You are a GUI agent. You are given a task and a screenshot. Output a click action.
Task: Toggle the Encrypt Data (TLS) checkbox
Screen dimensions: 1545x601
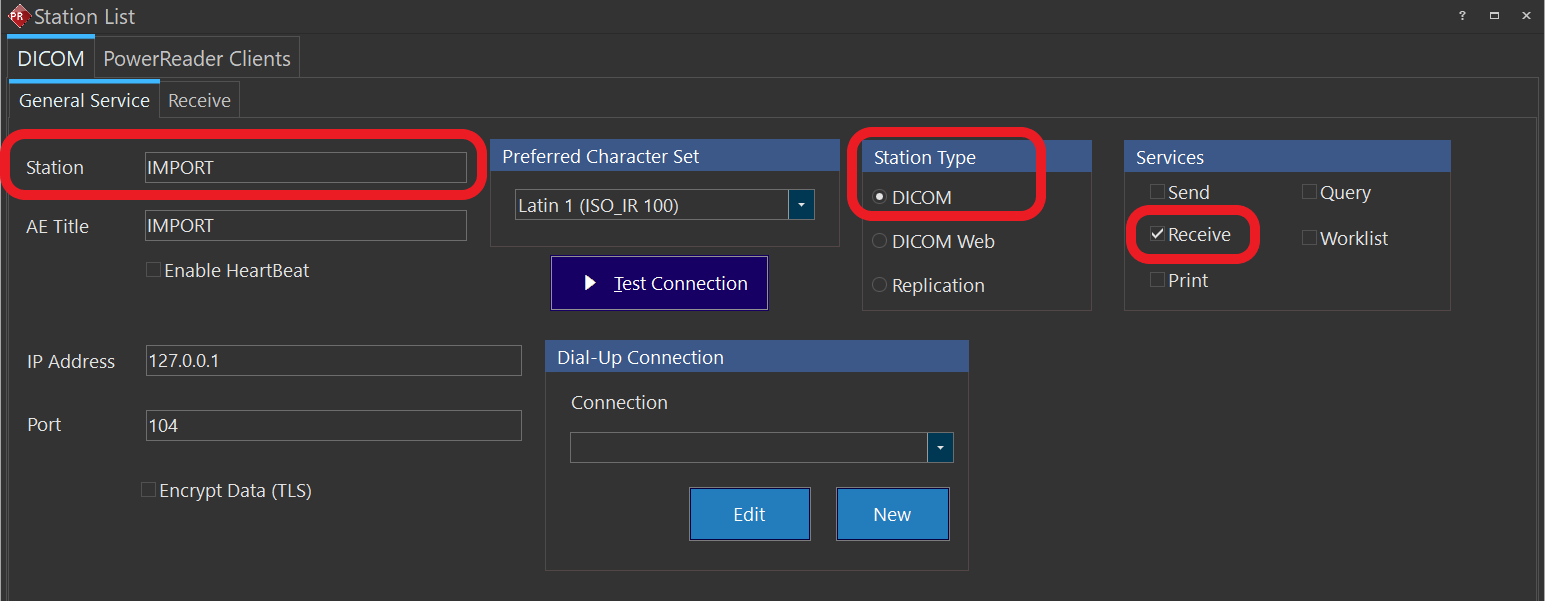click(149, 490)
